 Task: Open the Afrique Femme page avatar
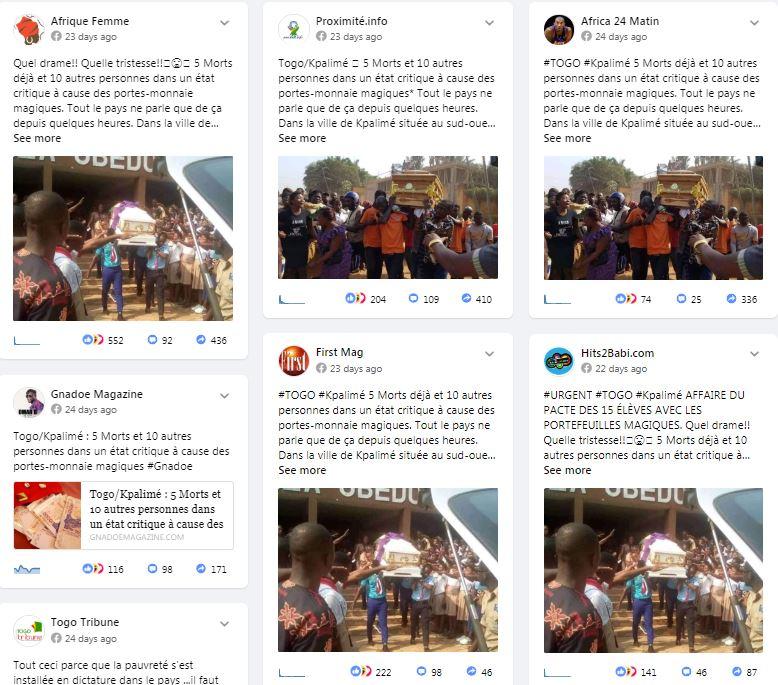[29, 29]
